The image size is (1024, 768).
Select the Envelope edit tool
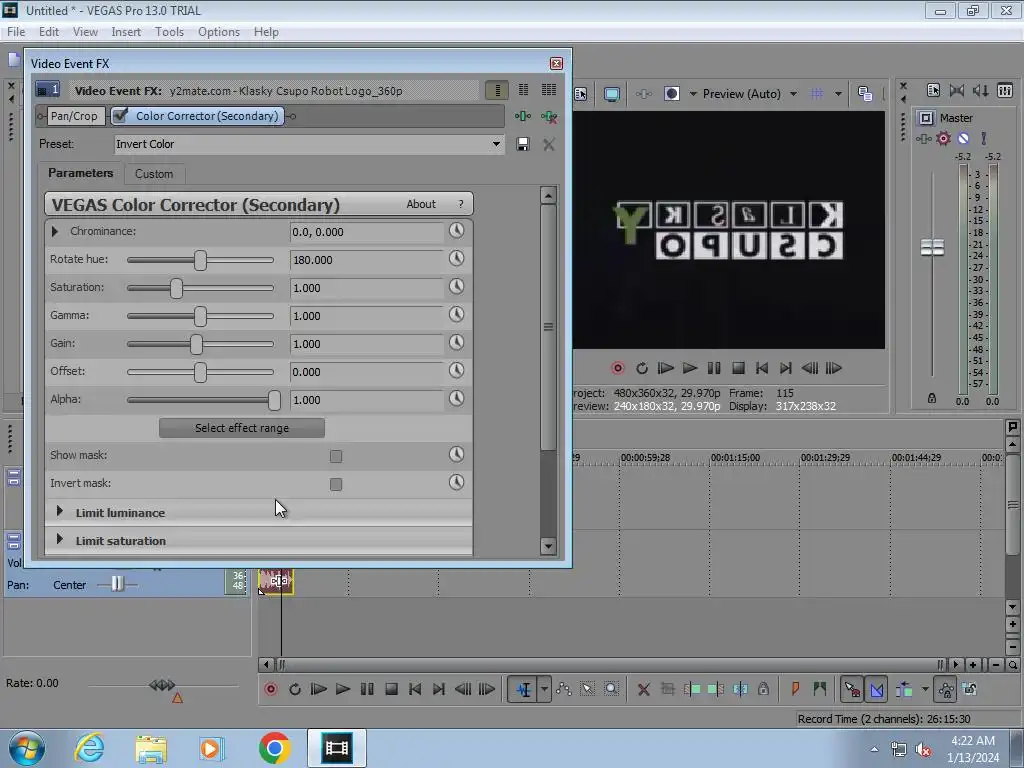(x=564, y=689)
